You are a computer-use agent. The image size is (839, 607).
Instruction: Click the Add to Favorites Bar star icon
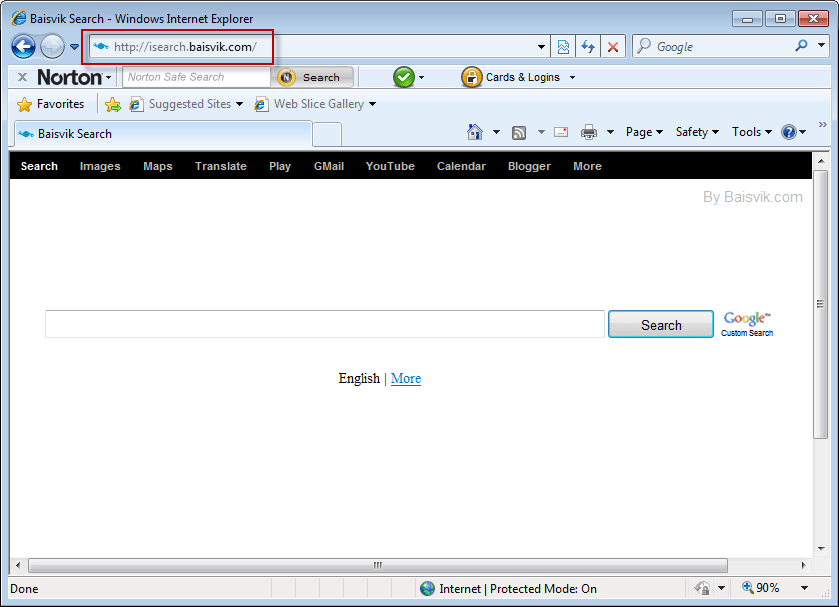tap(113, 104)
